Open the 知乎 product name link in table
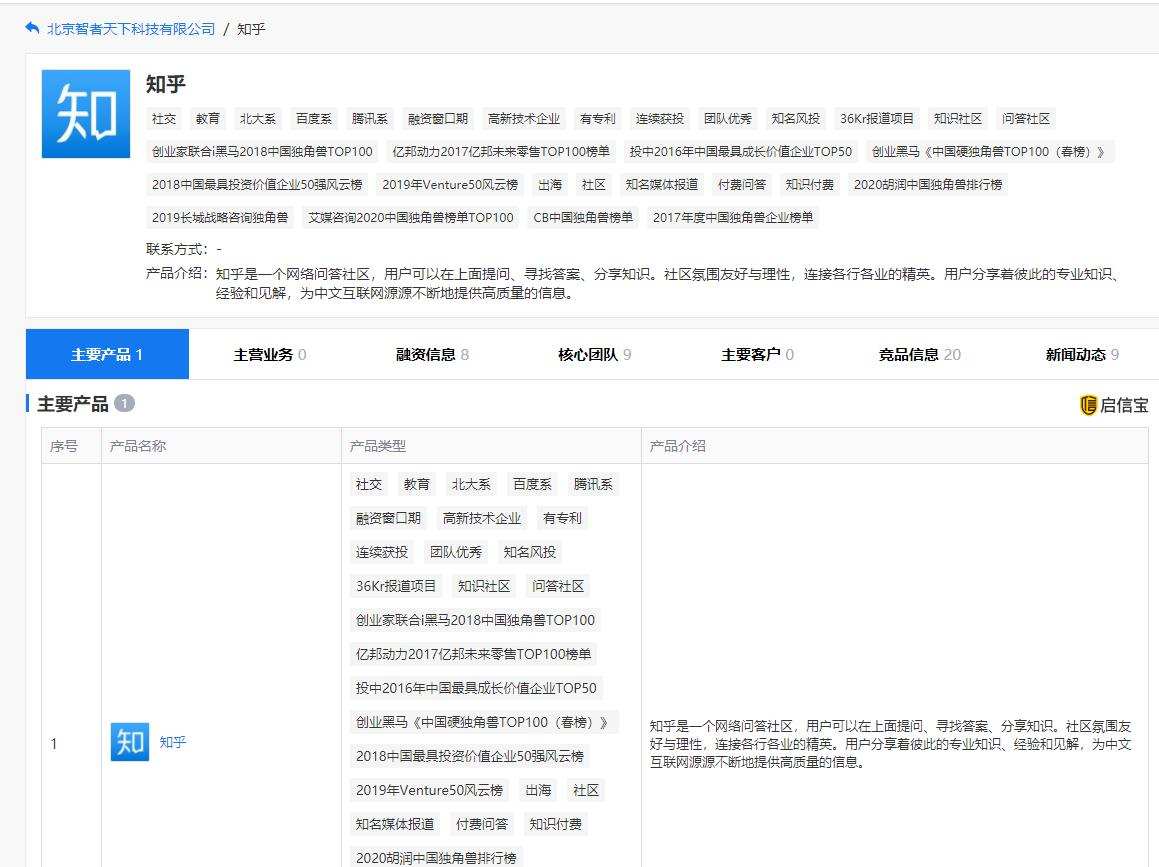Screen dimensions: 1159x867 pyautogui.click(x=173, y=743)
